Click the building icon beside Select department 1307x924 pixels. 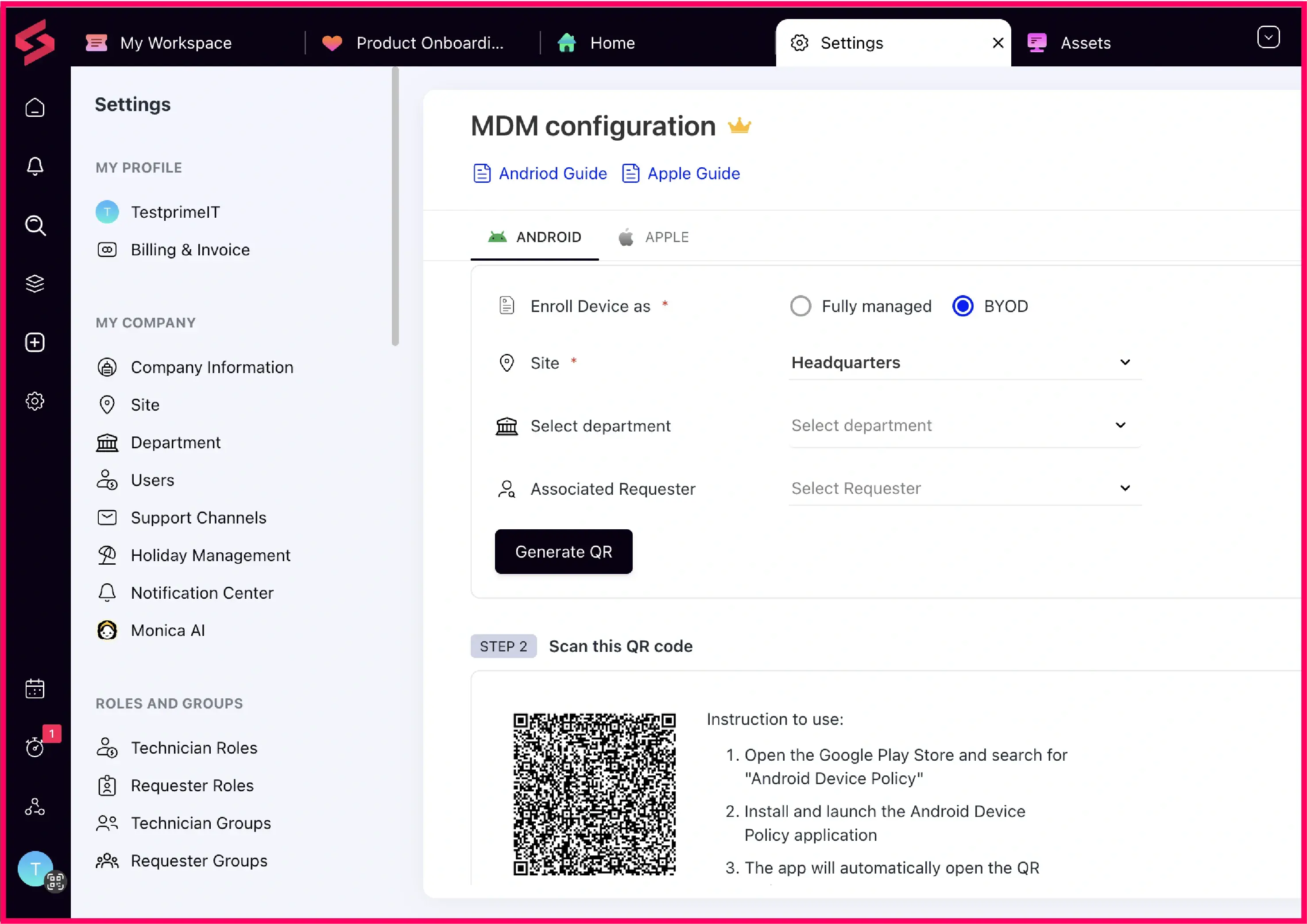pyautogui.click(x=507, y=426)
